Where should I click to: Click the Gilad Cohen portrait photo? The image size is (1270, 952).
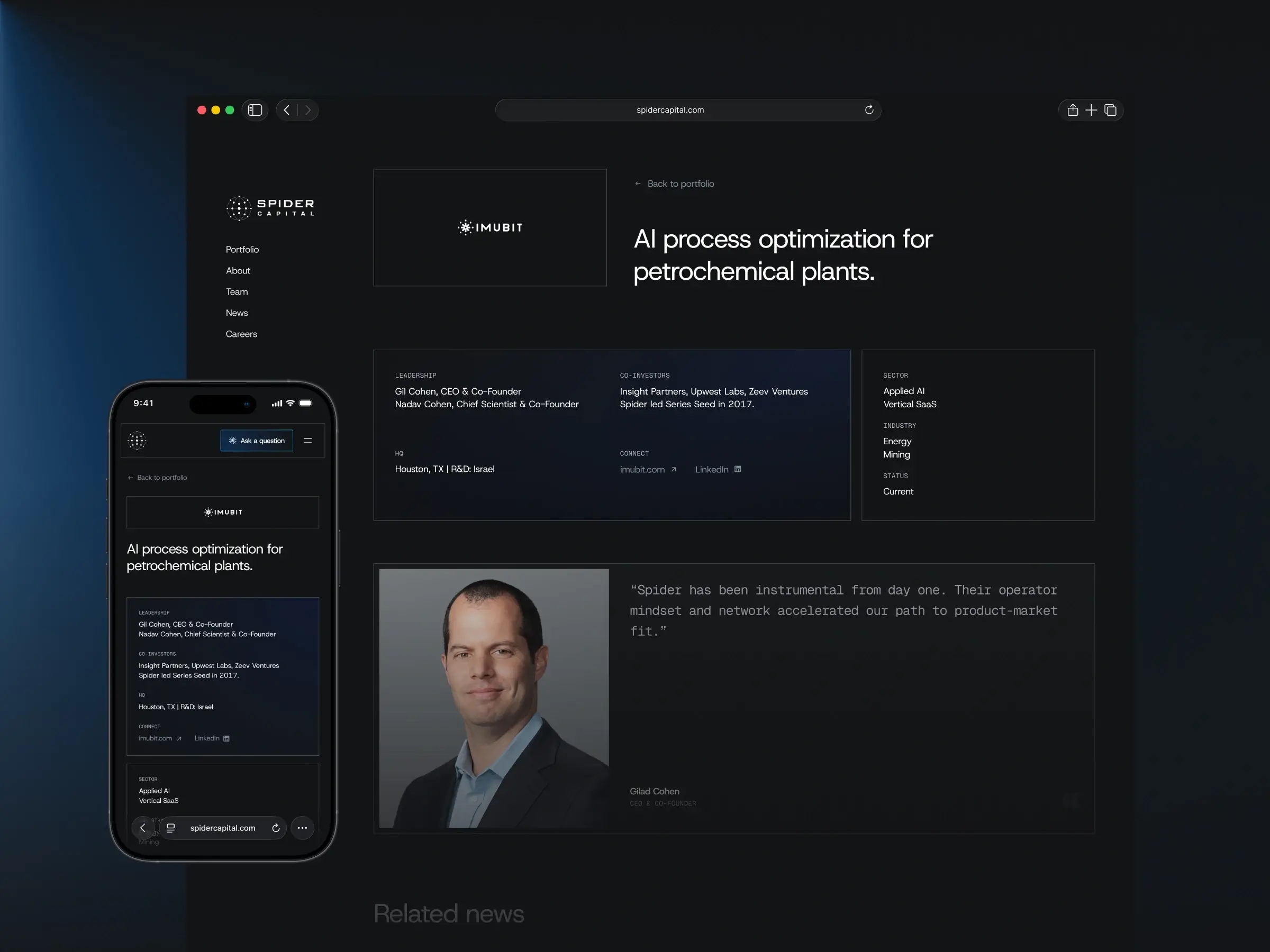click(494, 698)
